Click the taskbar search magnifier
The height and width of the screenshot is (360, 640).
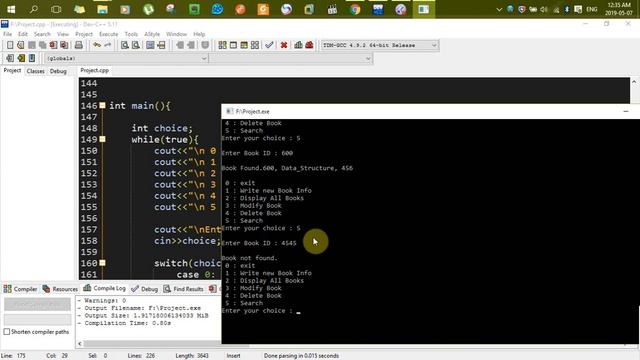[34, 9]
